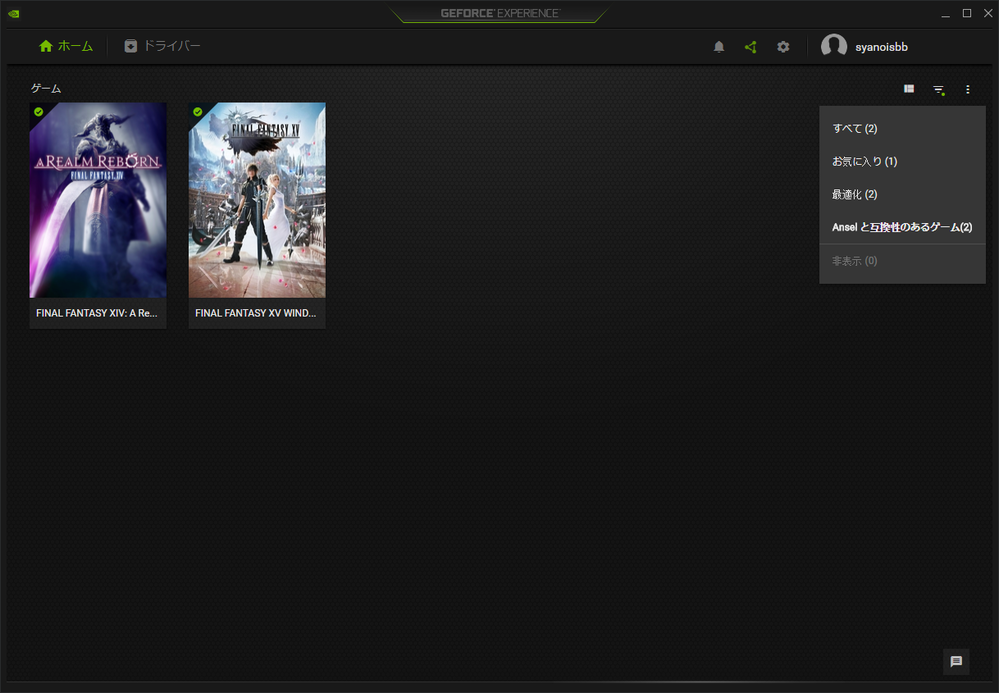The width and height of the screenshot is (999, 693).
Task: Click optimized checkmark badge on FINAL FANTASY XIV
Action: click(x=39, y=112)
